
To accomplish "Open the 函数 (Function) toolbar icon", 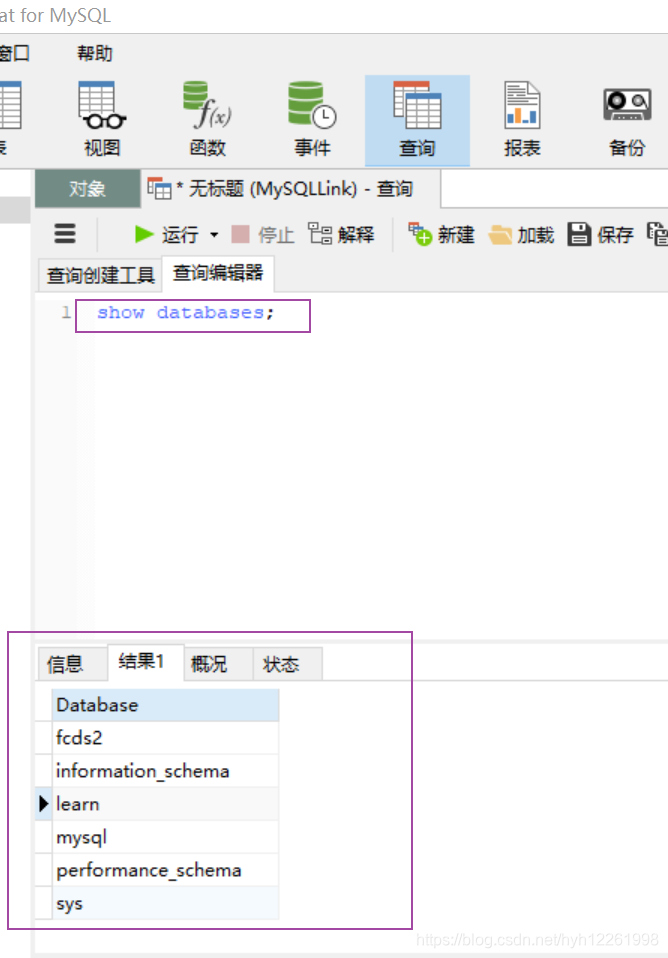I will pyautogui.click(x=207, y=119).
